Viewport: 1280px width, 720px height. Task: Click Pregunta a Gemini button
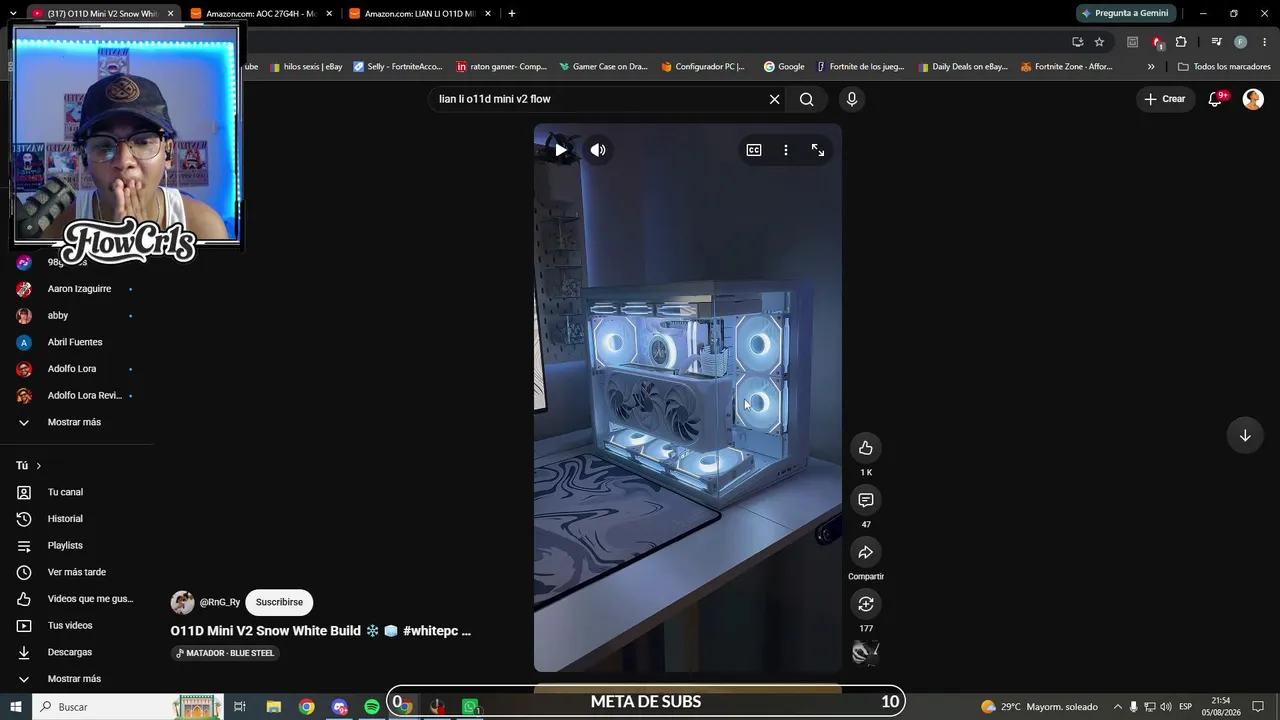[x=1125, y=13]
